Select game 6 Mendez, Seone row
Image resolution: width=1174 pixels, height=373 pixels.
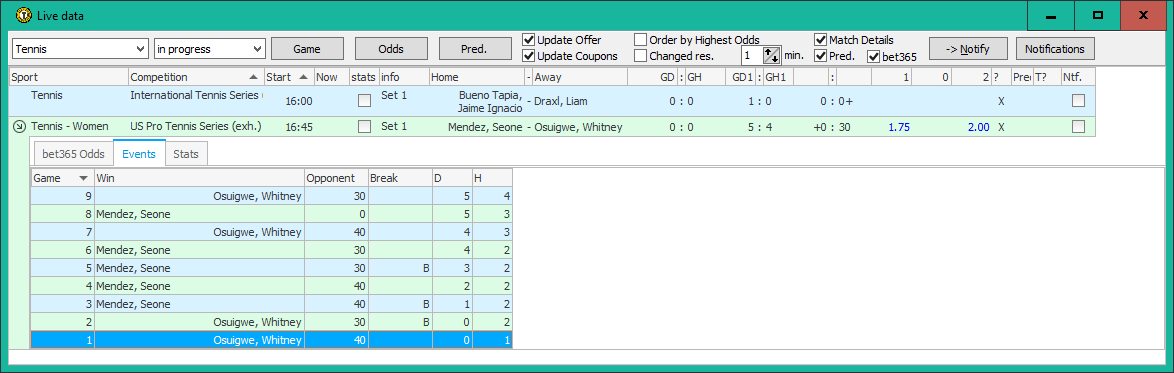[271, 250]
